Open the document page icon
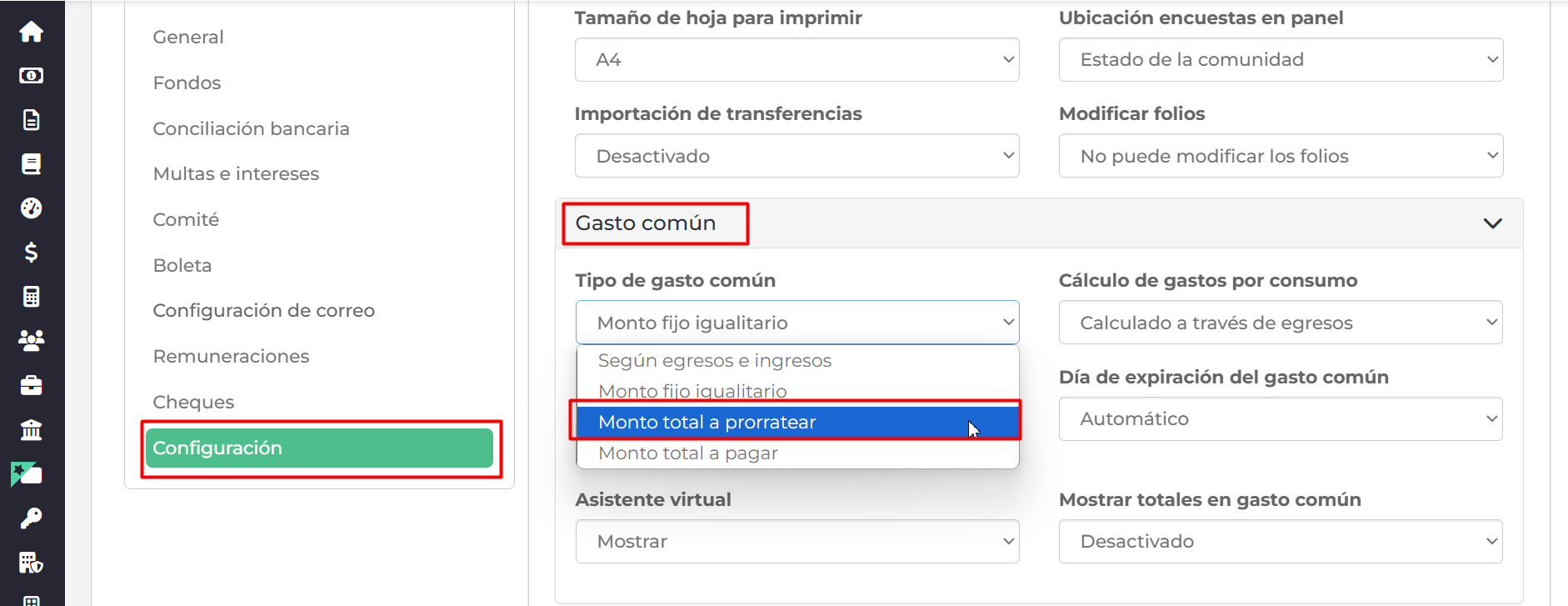Viewport: 1568px width, 606px height. pos(31,120)
